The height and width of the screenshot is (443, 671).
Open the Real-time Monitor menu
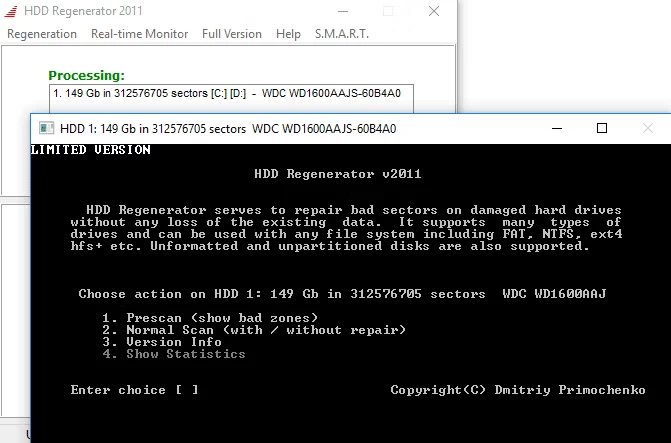pyautogui.click(x=139, y=34)
